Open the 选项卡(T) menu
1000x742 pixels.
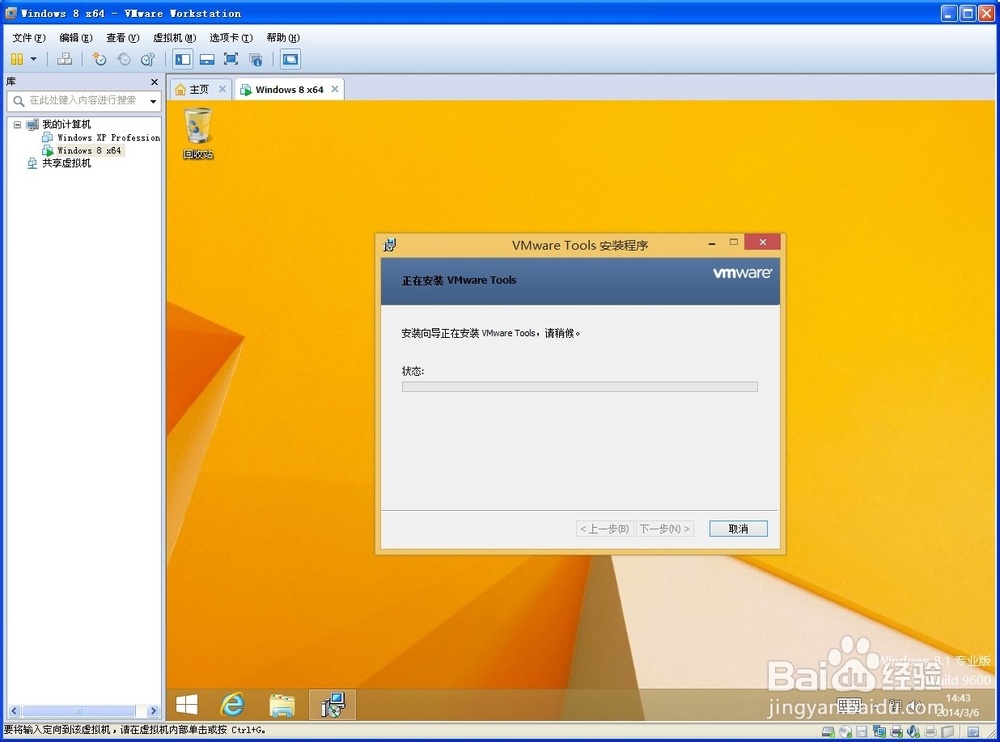pyautogui.click(x=231, y=38)
